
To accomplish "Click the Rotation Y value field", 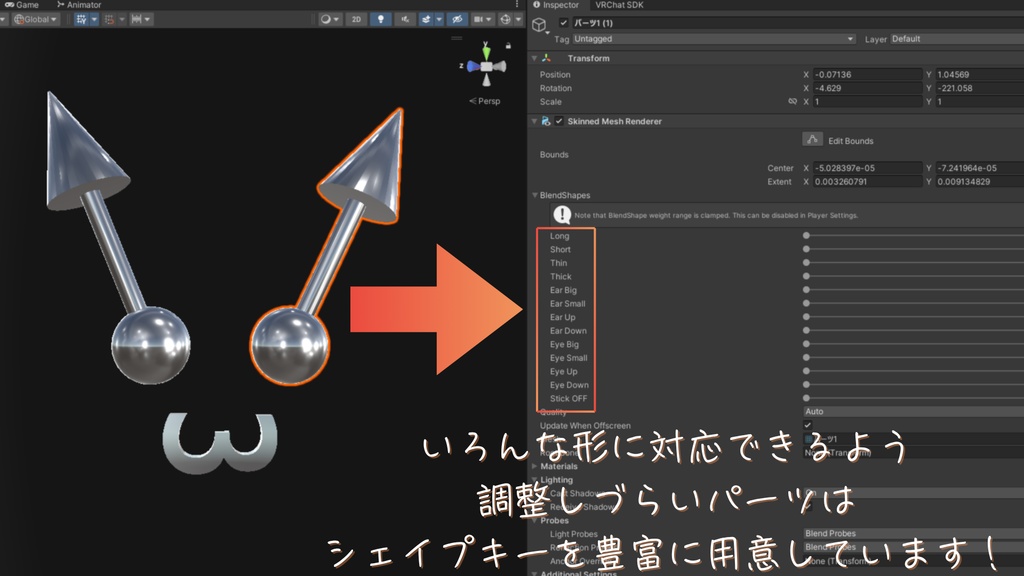I will (x=980, y=88).
